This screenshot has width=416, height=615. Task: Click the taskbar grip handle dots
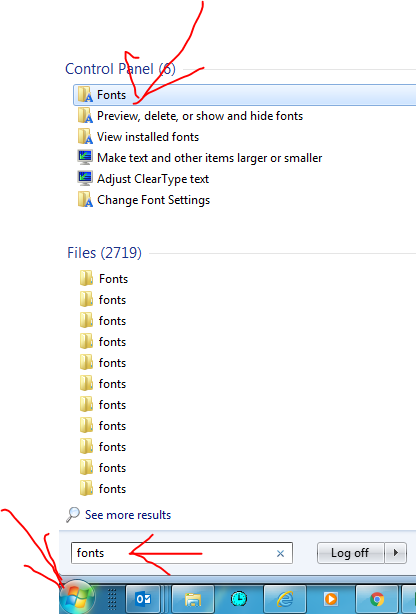tap(112, 599)
